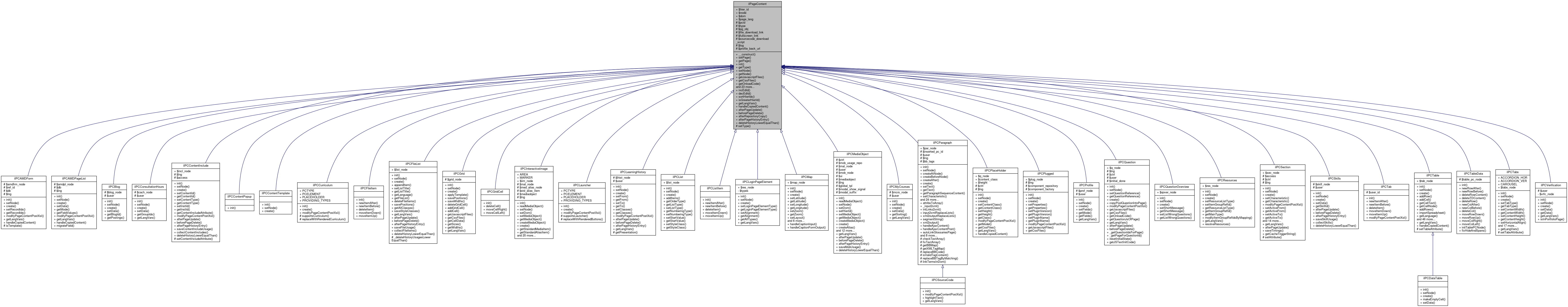This screenshot has width=1568, height=307.
Task: Open ilPCInteractiveImage class node
Action: click(x=534, y=202)
